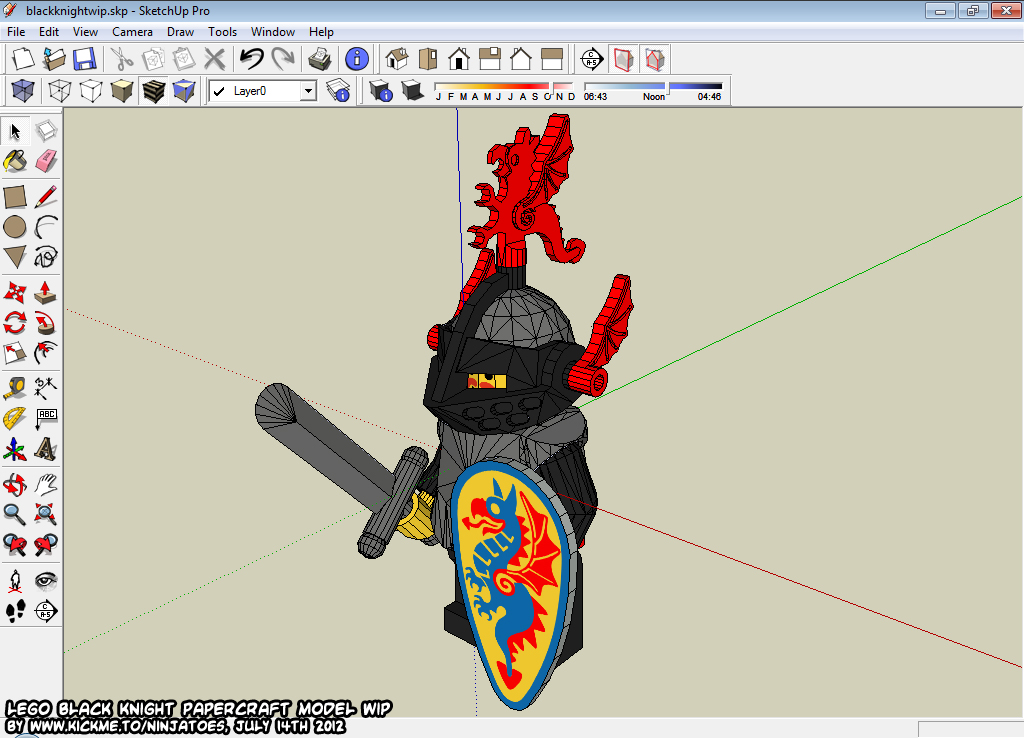Select the Follow Me tool
Image resolution: width=1024 pixels, height=738 pixels.
click(45, 320)
